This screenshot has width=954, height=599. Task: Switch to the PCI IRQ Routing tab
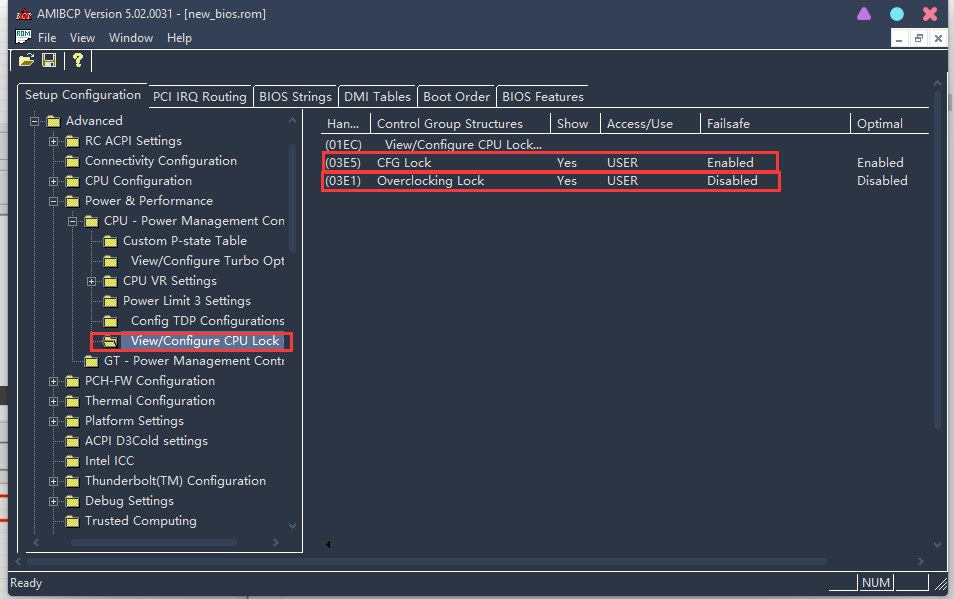tap(200, 97)
